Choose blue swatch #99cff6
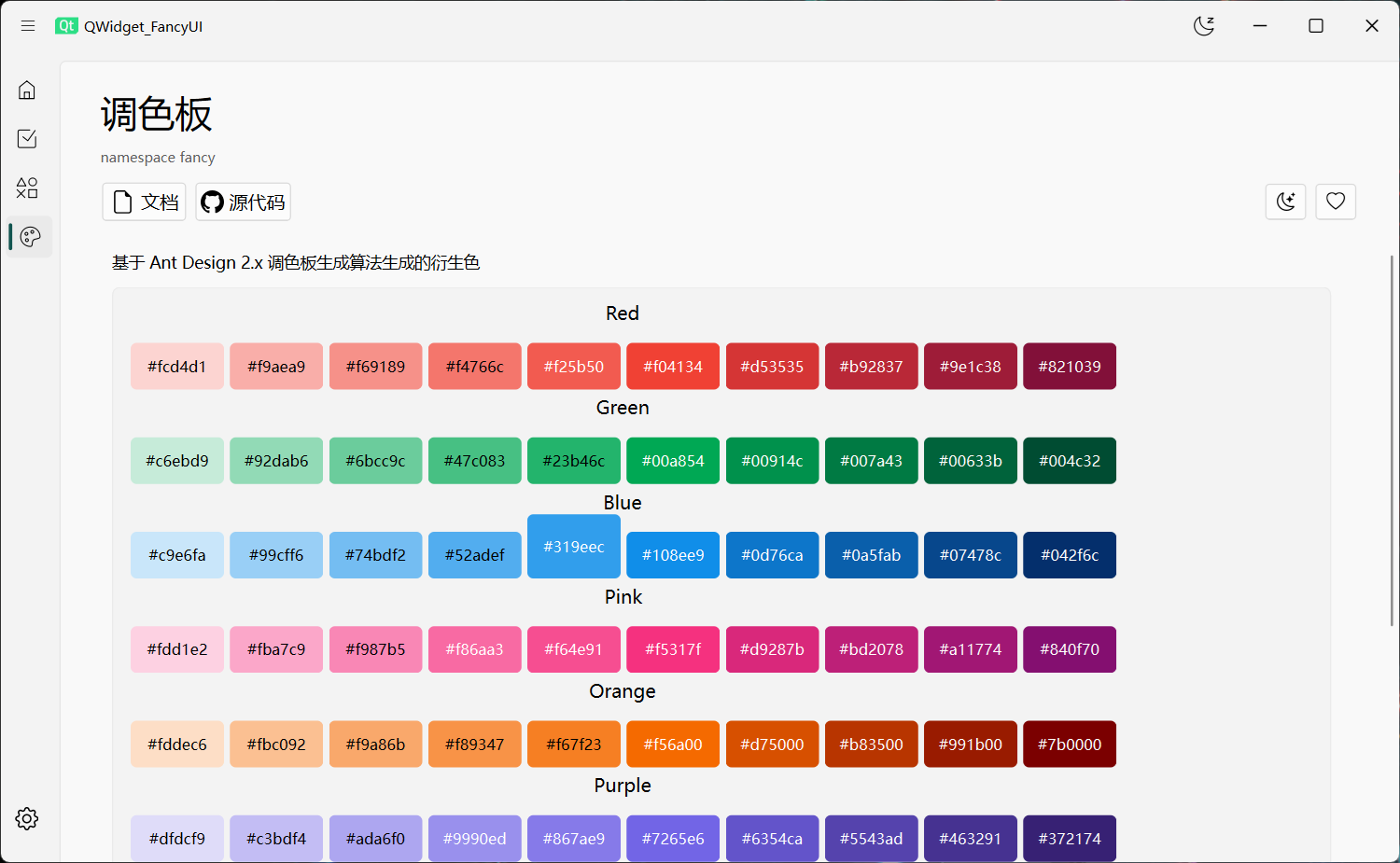This screenshot has height=863, width=1400. [276, 555]
